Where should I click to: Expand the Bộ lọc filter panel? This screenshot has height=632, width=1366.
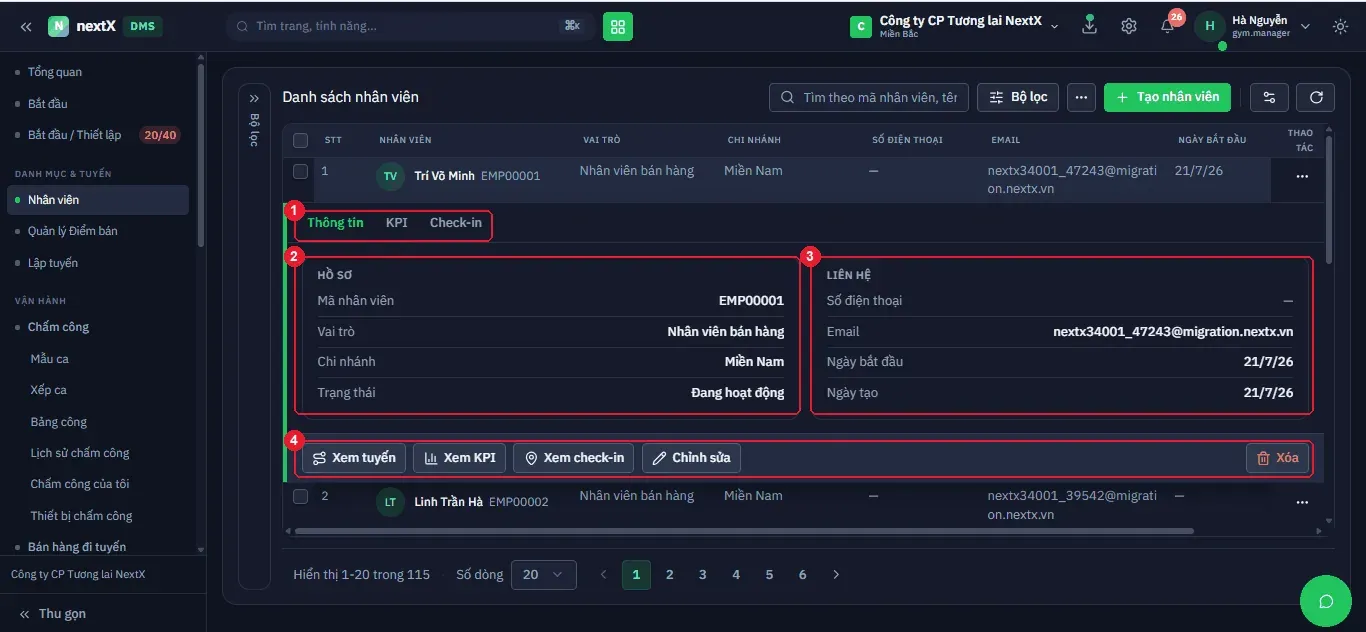pos(254,98)
